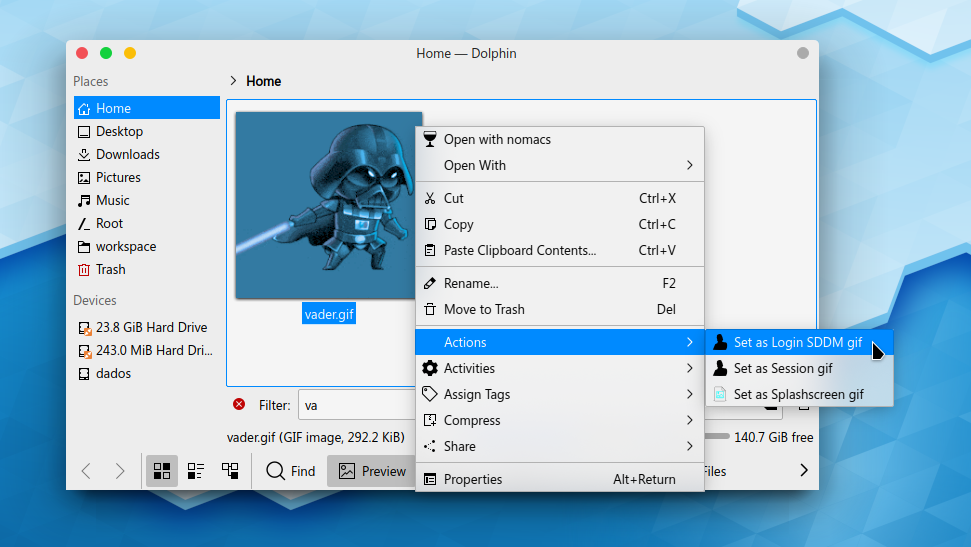This screenshot has height=547, width=971.
Task: Expand the Share submenu
Action: pyautogui.click(x=560, y=446)
